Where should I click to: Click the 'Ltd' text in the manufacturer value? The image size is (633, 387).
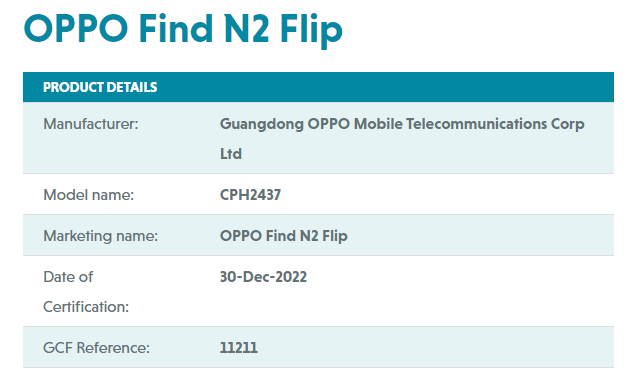[x=231, y=154]
